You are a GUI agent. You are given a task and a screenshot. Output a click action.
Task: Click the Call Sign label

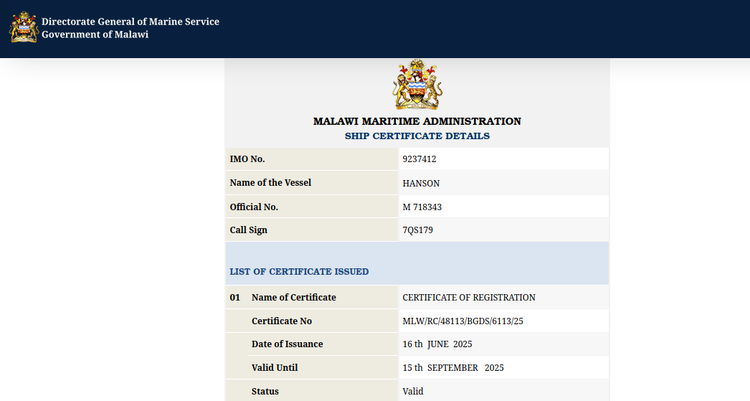tap(249, 230)
